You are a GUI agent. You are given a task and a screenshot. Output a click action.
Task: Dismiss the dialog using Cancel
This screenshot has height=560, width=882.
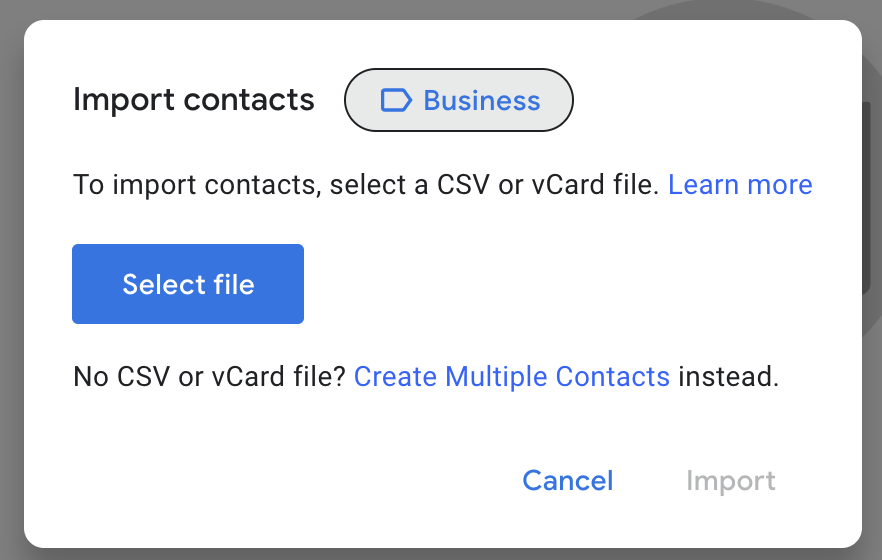coord(568,481)
